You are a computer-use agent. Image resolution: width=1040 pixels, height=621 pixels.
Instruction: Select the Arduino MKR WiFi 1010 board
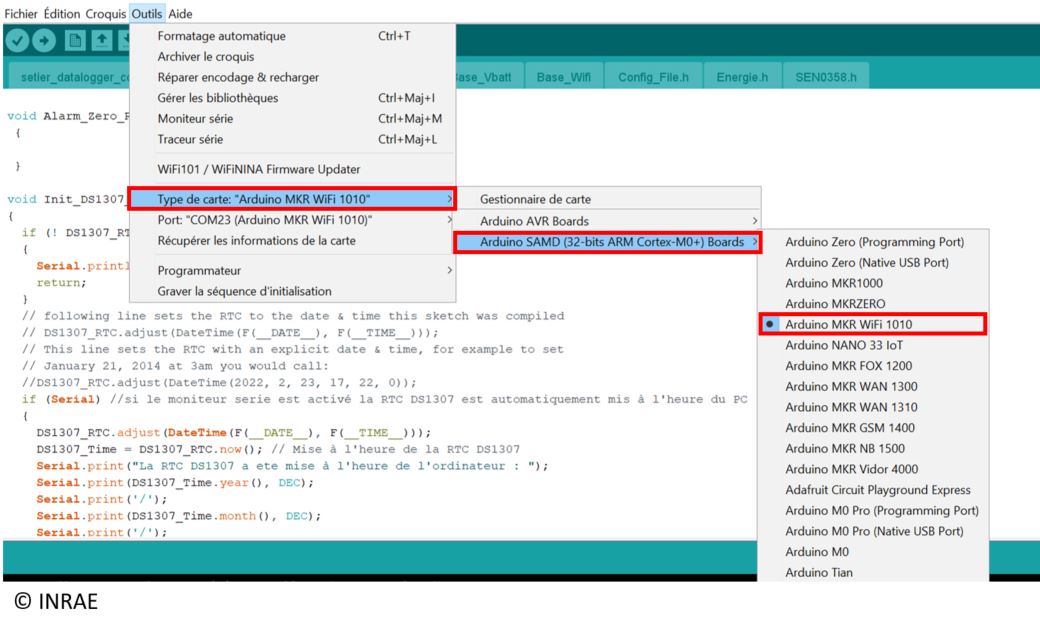pyautogui.click(x=848, y=324)
